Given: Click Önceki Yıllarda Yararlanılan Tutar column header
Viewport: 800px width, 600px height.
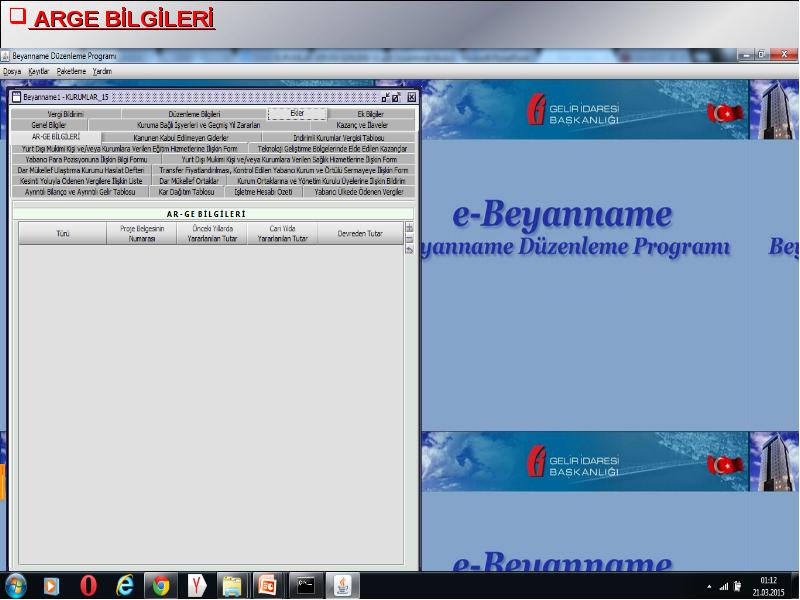Looking at the screenshot, I should (x=212, y=233).
